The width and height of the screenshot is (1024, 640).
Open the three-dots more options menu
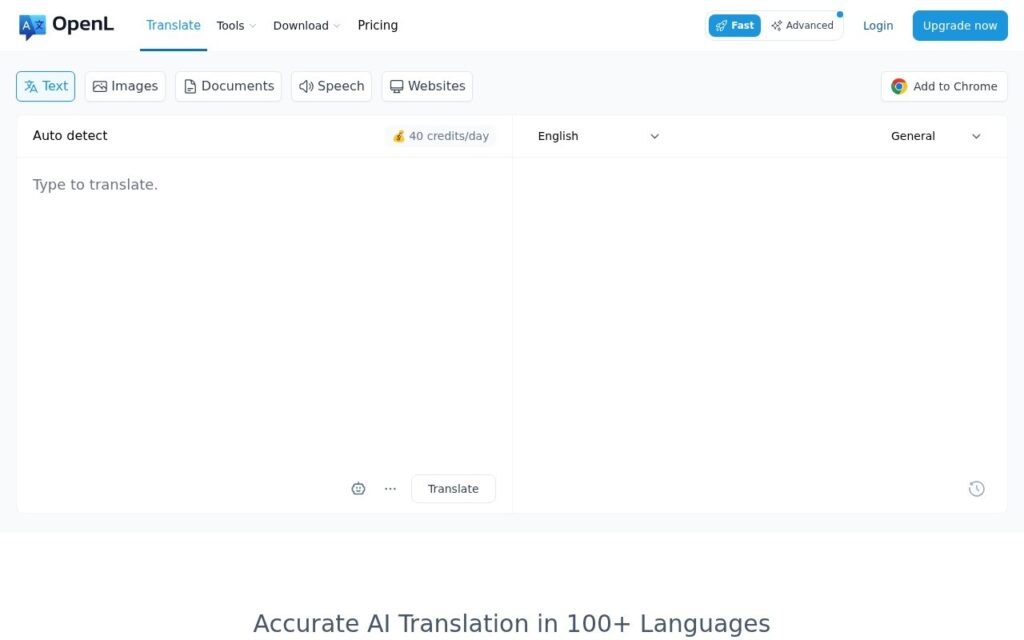(x=390, y=488)
